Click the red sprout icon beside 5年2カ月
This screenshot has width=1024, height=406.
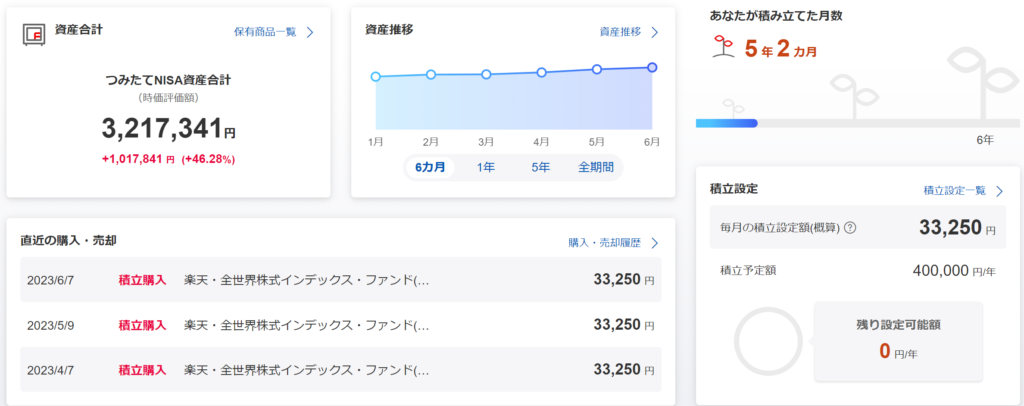[719, 47]
